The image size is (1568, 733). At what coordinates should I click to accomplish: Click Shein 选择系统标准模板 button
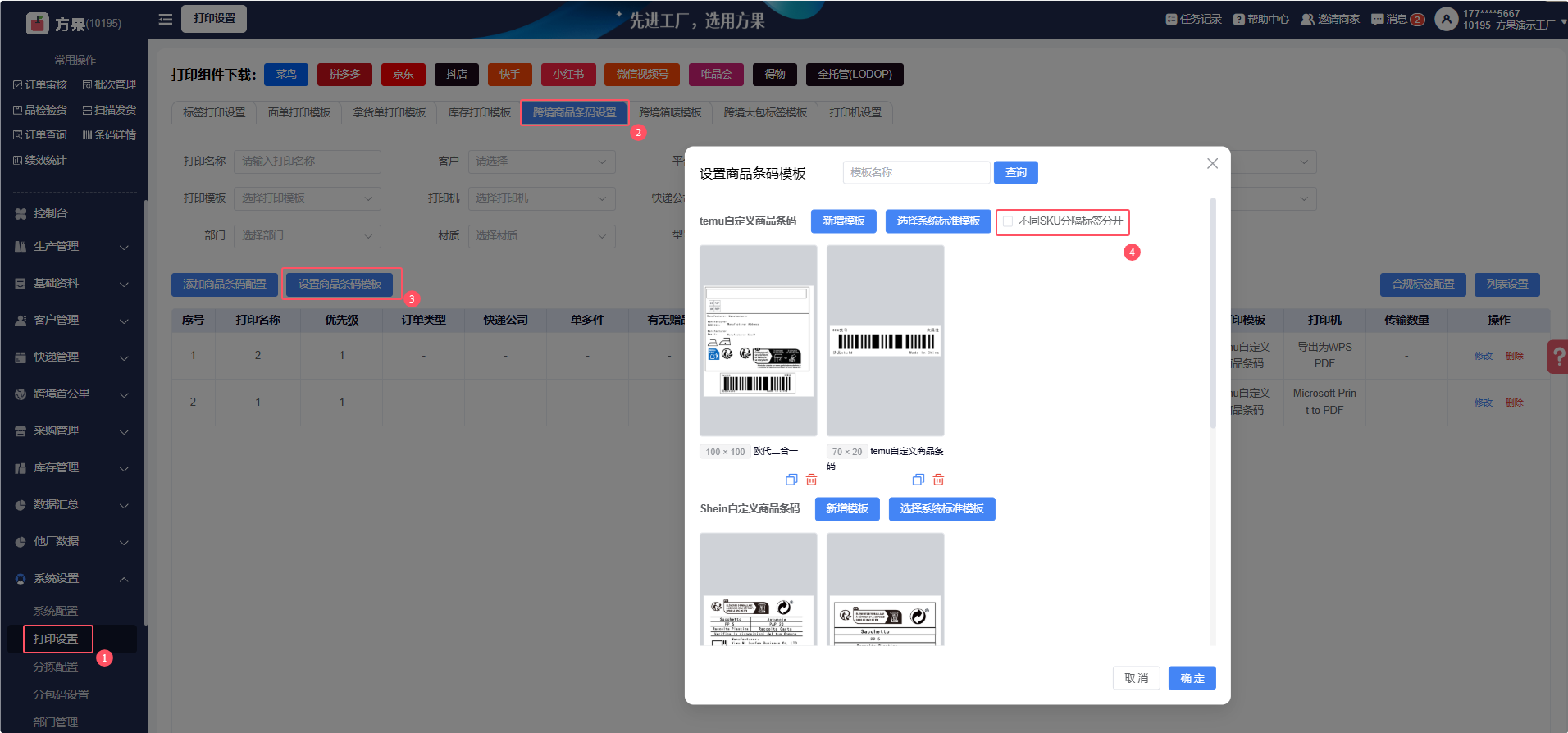(942, 509)
